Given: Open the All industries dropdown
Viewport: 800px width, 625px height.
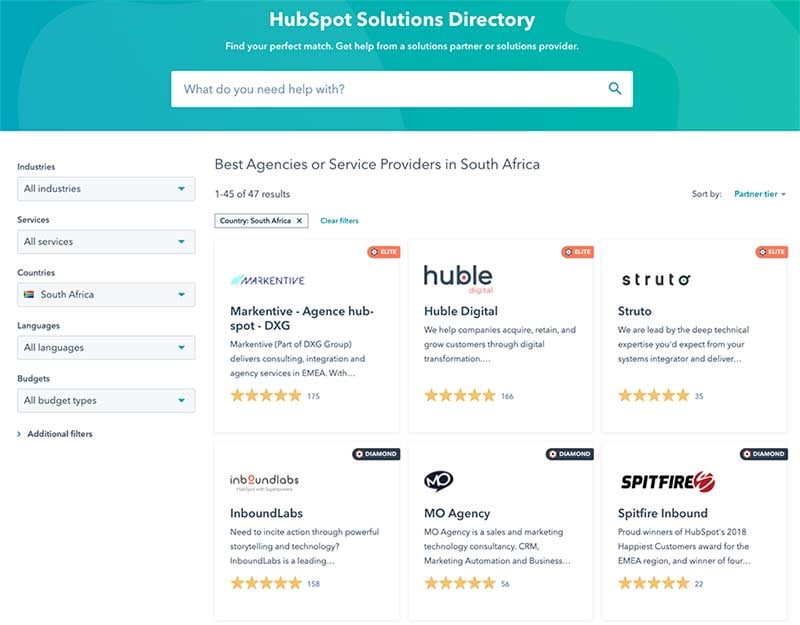Looking at the screenshot, I should pyautogui.click(x=106, y=189).
